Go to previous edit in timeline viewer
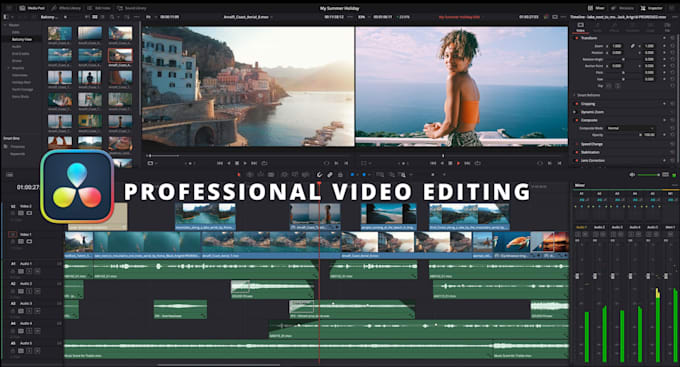680x367 pixels. (433, 164)
